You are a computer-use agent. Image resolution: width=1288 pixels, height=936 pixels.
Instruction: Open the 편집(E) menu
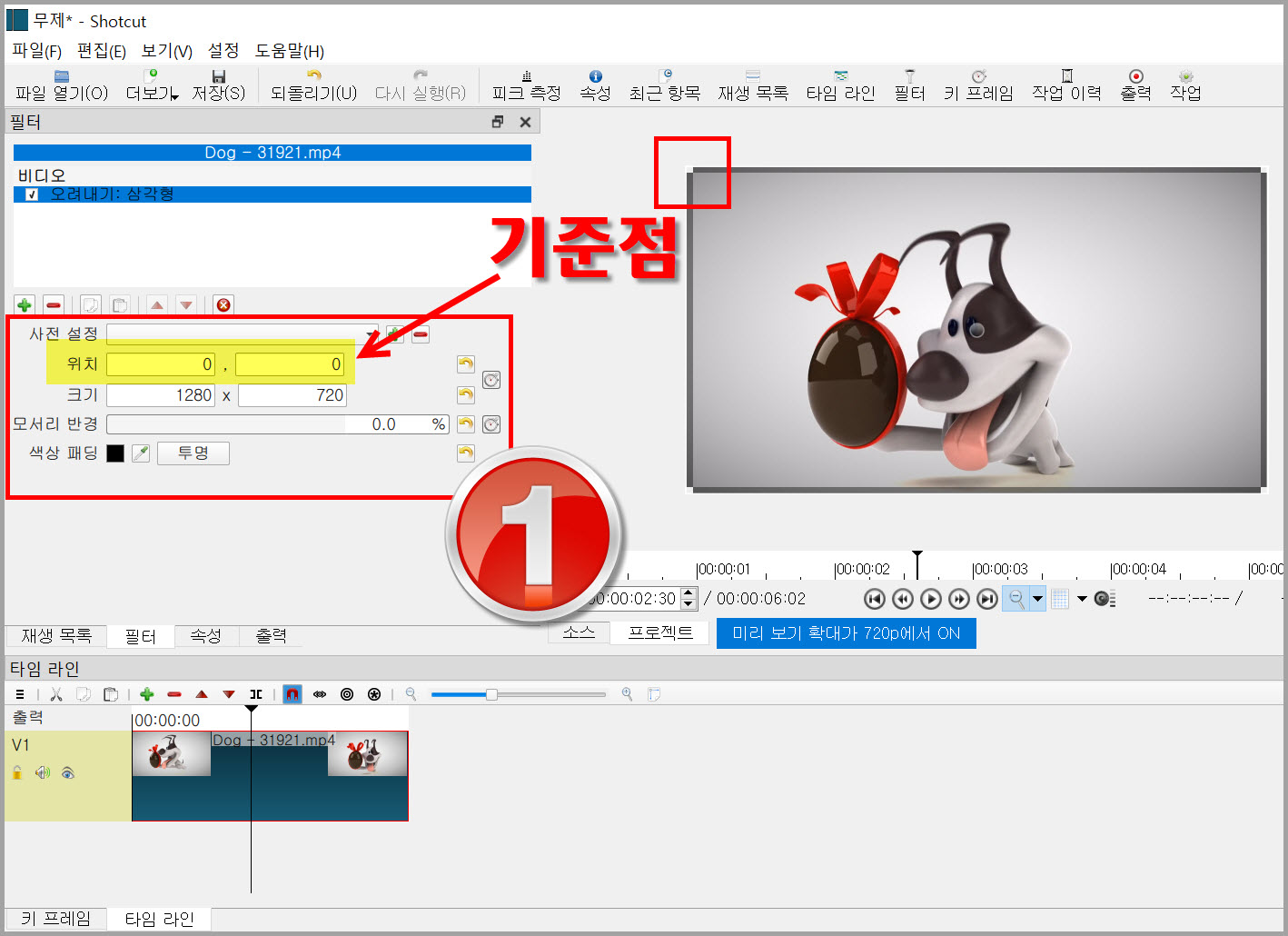(x=102, y=51)
